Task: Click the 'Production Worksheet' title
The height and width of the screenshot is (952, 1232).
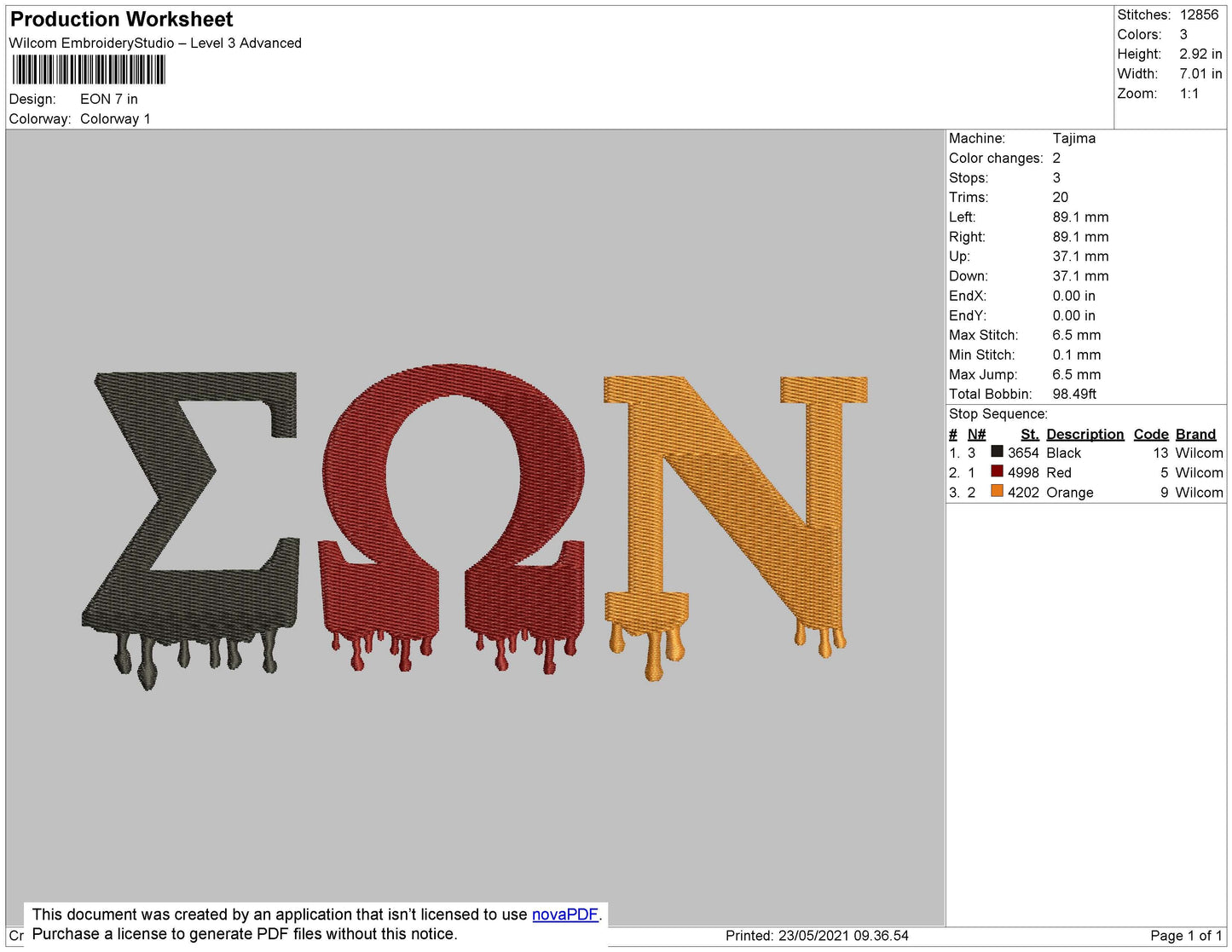Action: pos(121,20)
